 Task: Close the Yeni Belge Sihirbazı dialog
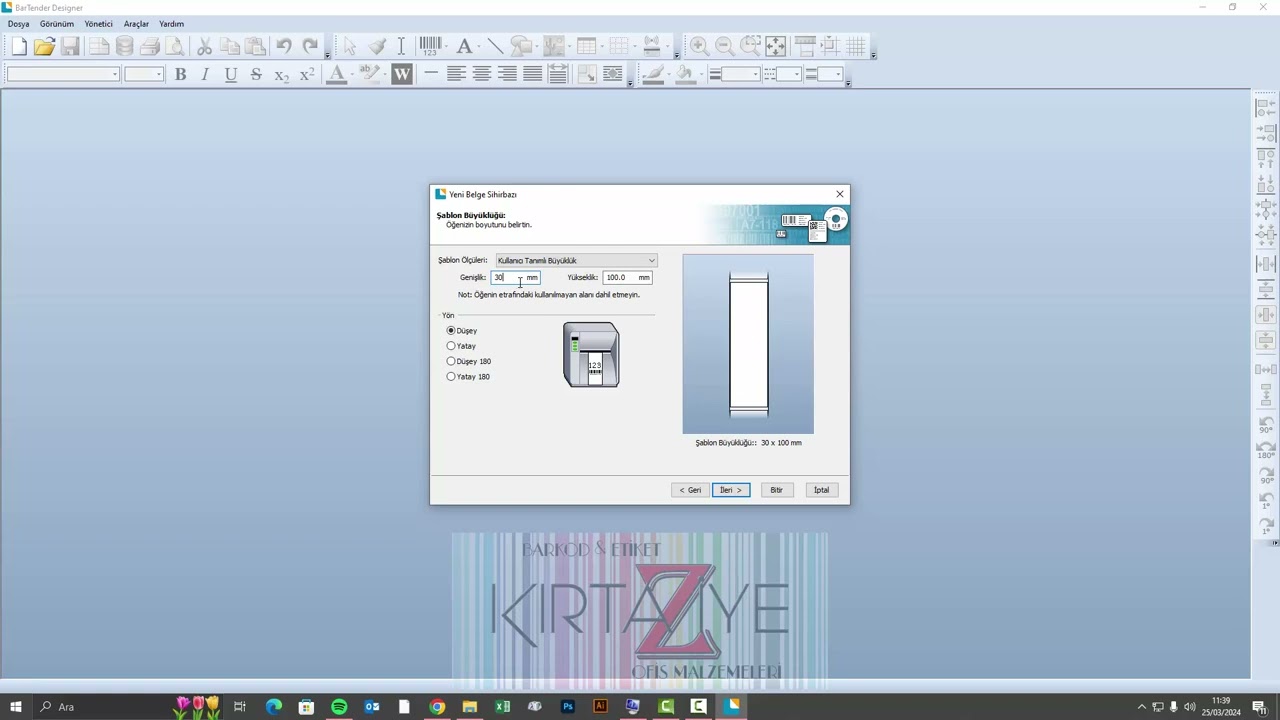(840, 194)
